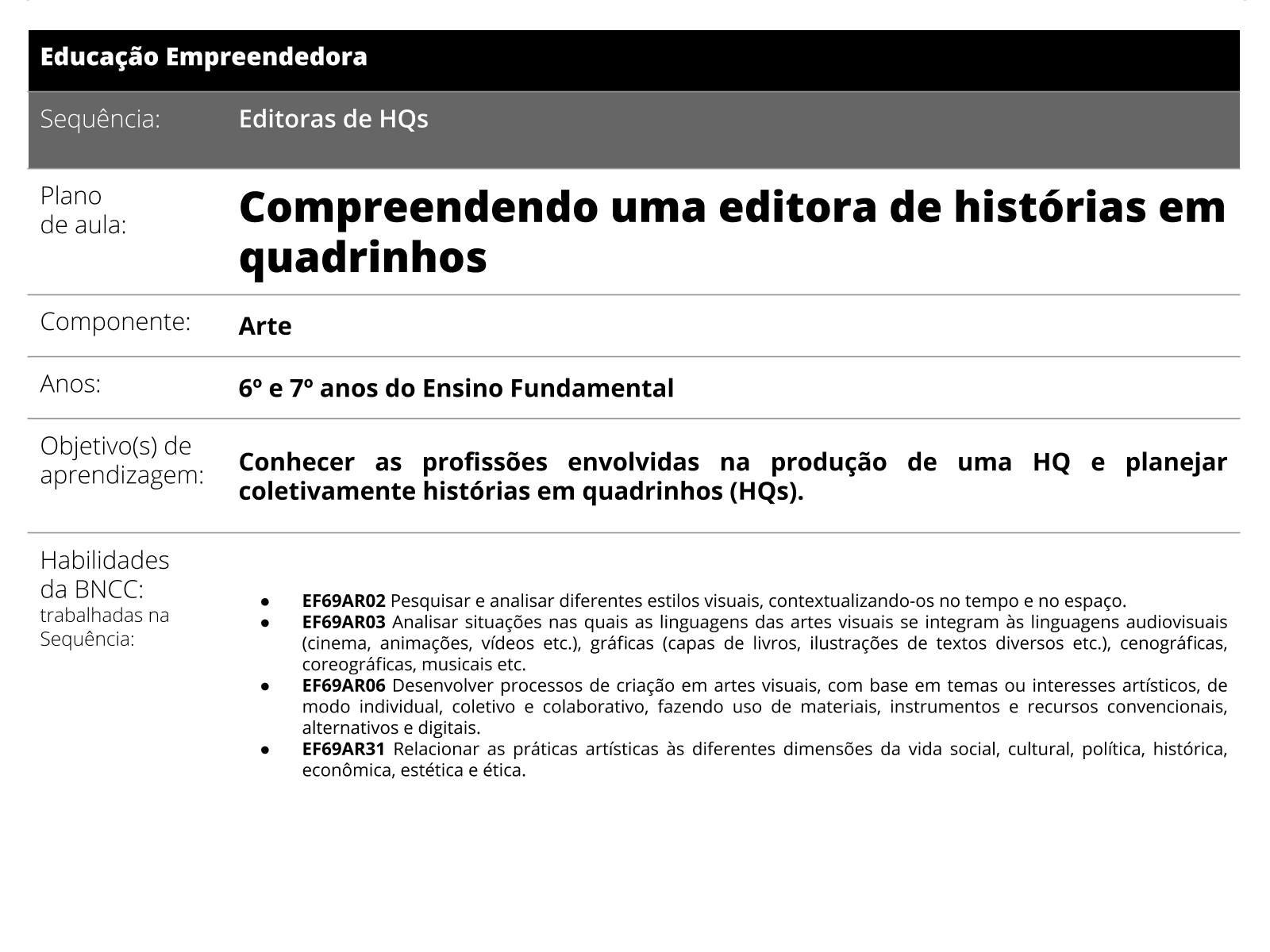Image resolution: width=1270 pixels, height=952 pixels.
Task: Select the gray subtitle bar containing Sequência
Action: pyautogui.click(x=635, y=129)
